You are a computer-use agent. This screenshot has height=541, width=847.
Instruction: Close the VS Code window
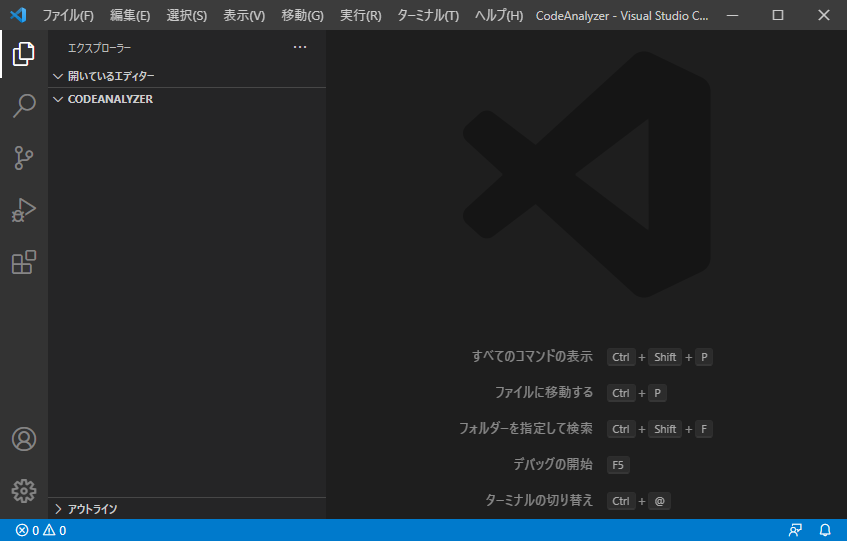pos(824,15)
